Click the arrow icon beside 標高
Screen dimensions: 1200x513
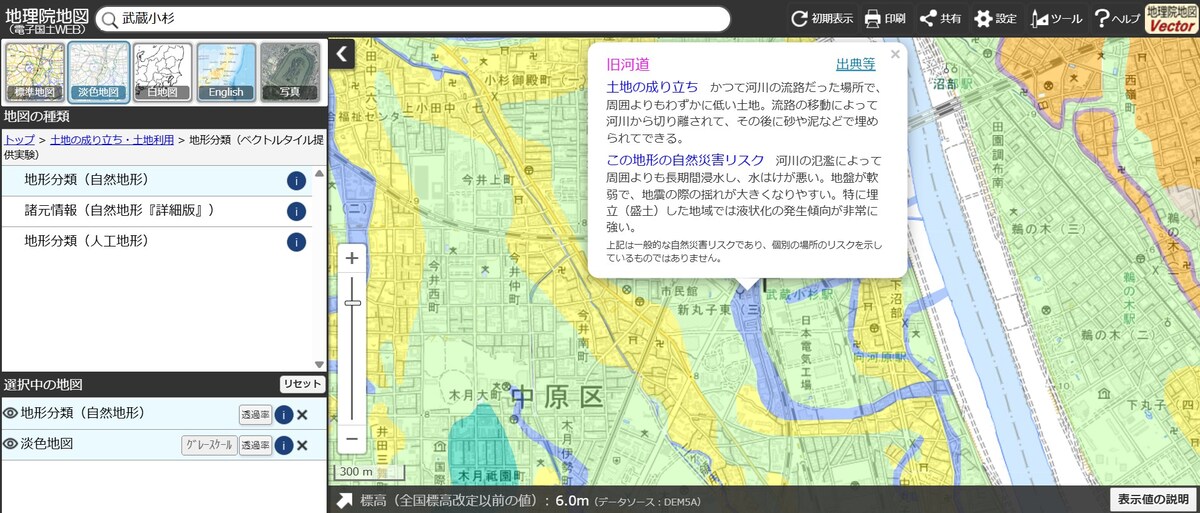point(344,499)
